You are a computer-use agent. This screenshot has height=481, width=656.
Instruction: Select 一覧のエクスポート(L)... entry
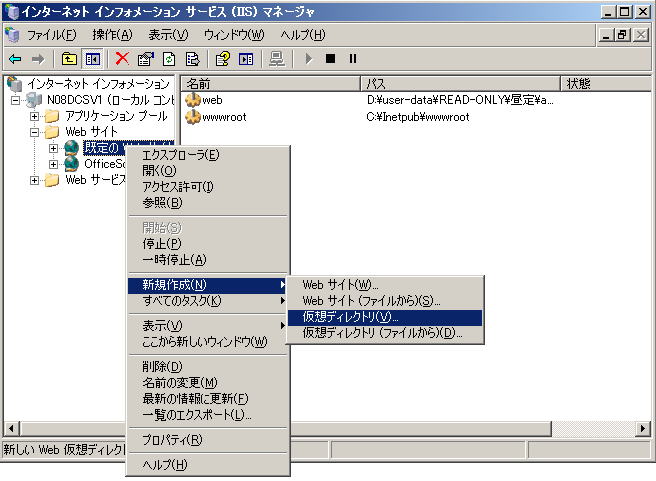(208, 415)
